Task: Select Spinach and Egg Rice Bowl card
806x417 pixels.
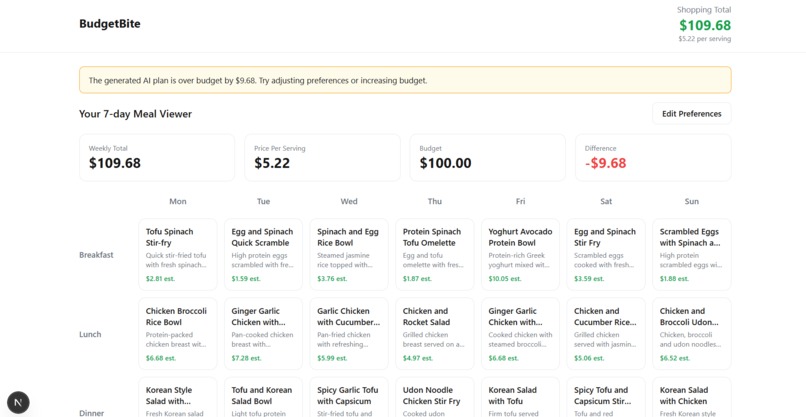Action: click(x=349, y=255)
